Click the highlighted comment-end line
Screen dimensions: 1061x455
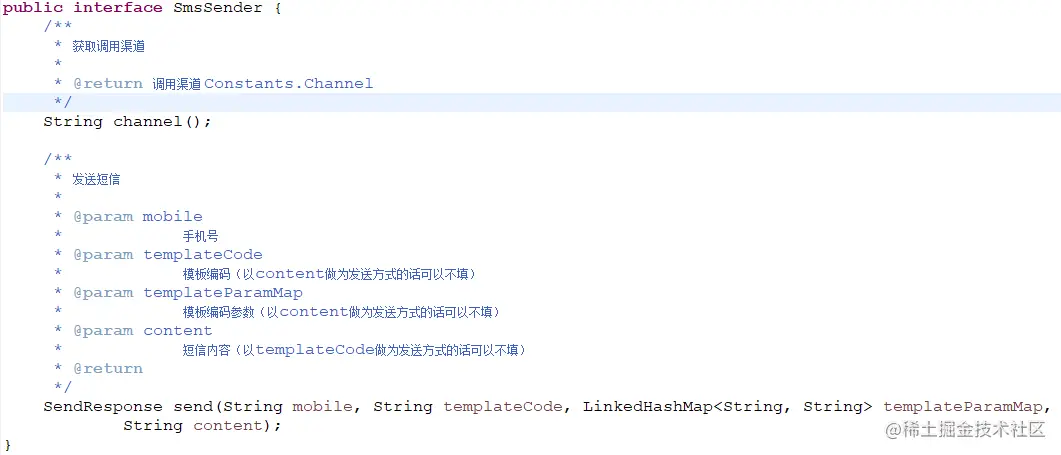click(63, 103)
